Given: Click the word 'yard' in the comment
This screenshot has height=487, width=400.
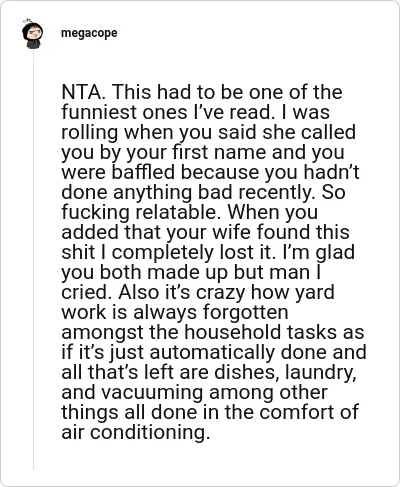Looking at the screenshot, I should pyautogui.click(x=314, y=292).
